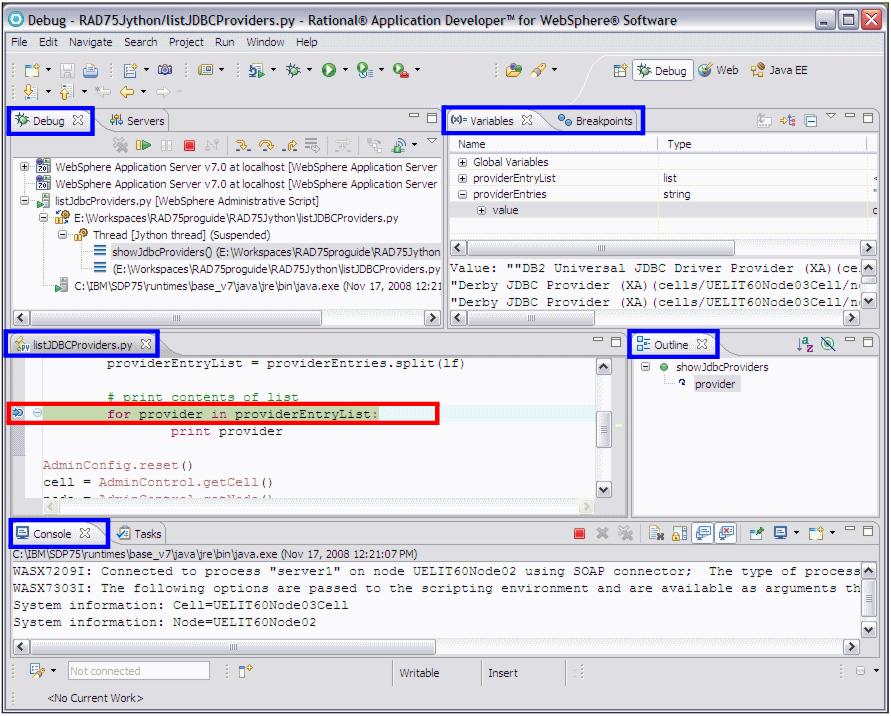Open the Display Selected Console dropdown arrow
Viewport: 891px width, 716px height.
[x=796, y=533]
